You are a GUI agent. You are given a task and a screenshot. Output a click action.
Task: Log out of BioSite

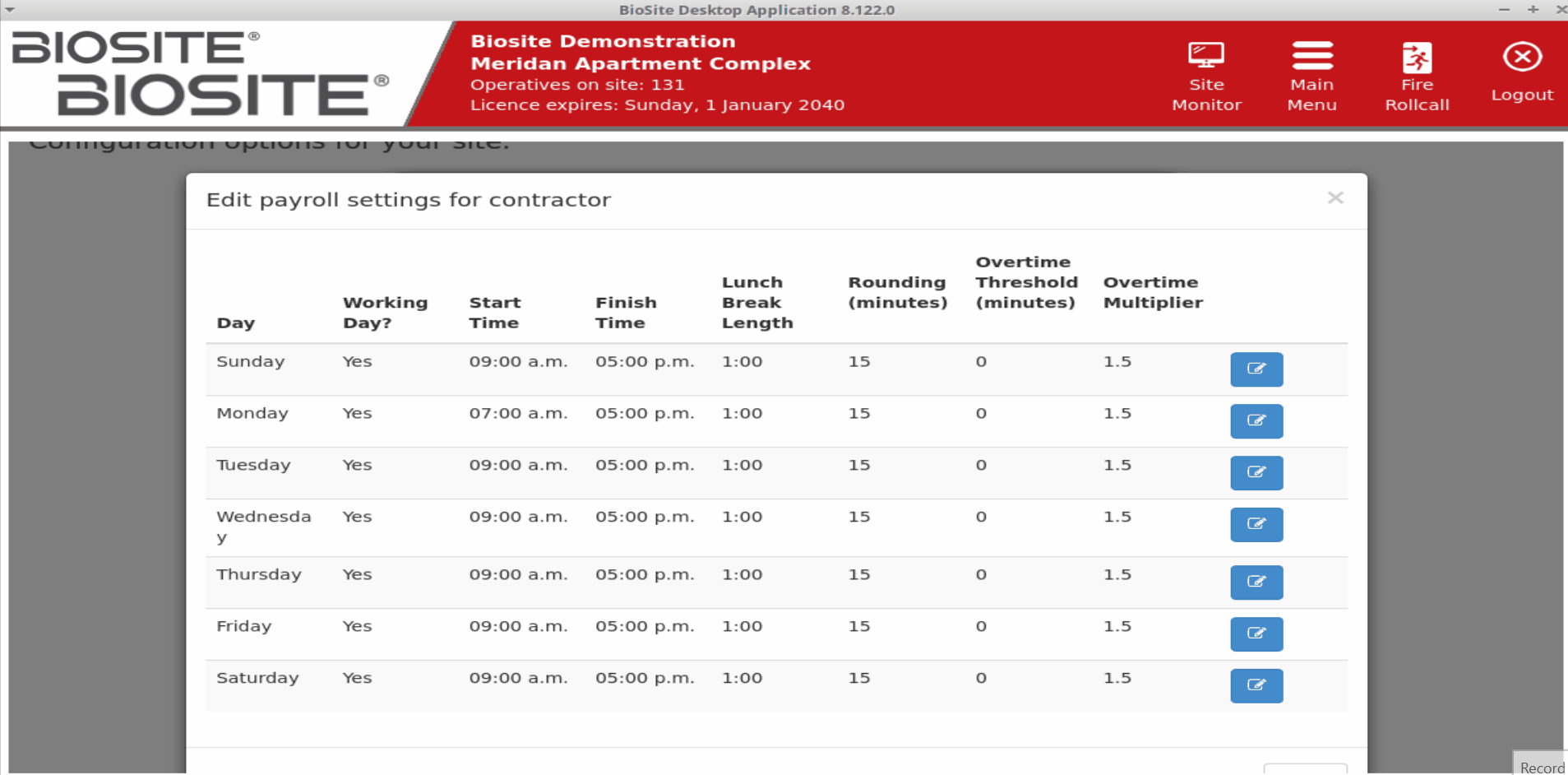coord(1522,72)
